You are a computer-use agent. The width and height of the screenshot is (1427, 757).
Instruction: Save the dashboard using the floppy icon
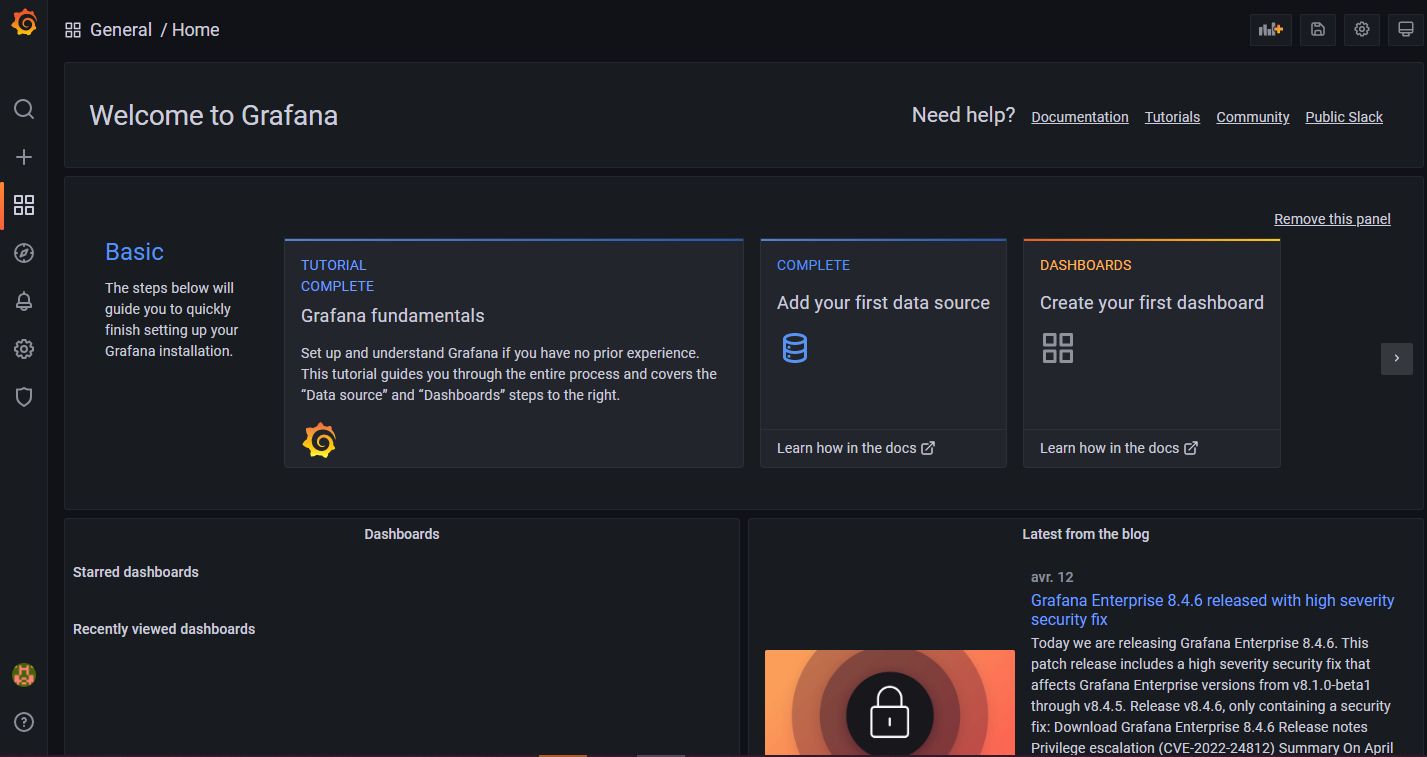coord(1318,30)
